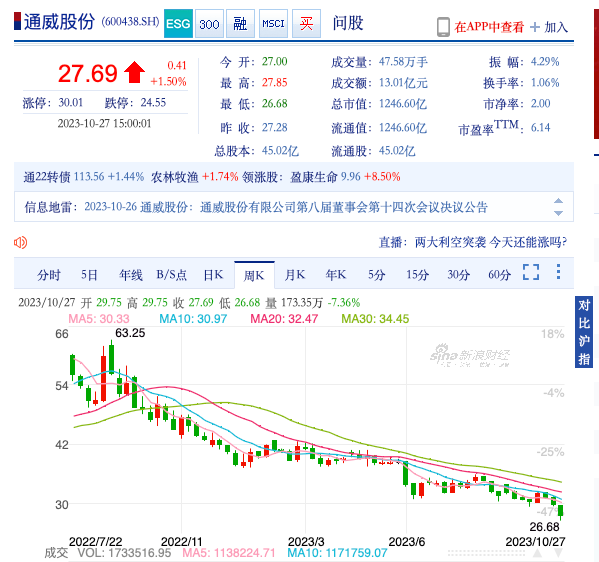Click the 63.25 high price marker

[130, 333]
